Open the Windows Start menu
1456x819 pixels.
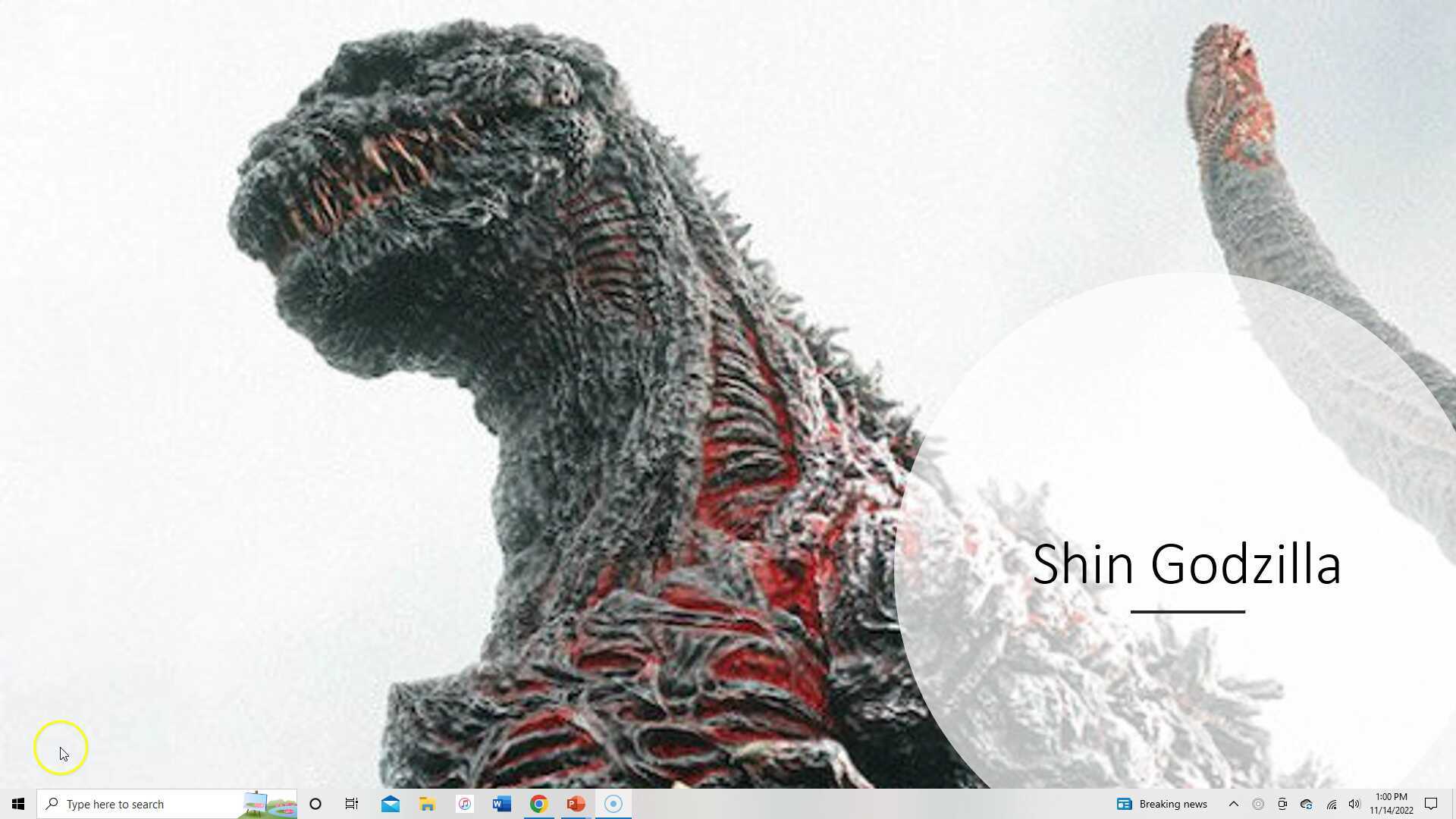pos(17,804)
